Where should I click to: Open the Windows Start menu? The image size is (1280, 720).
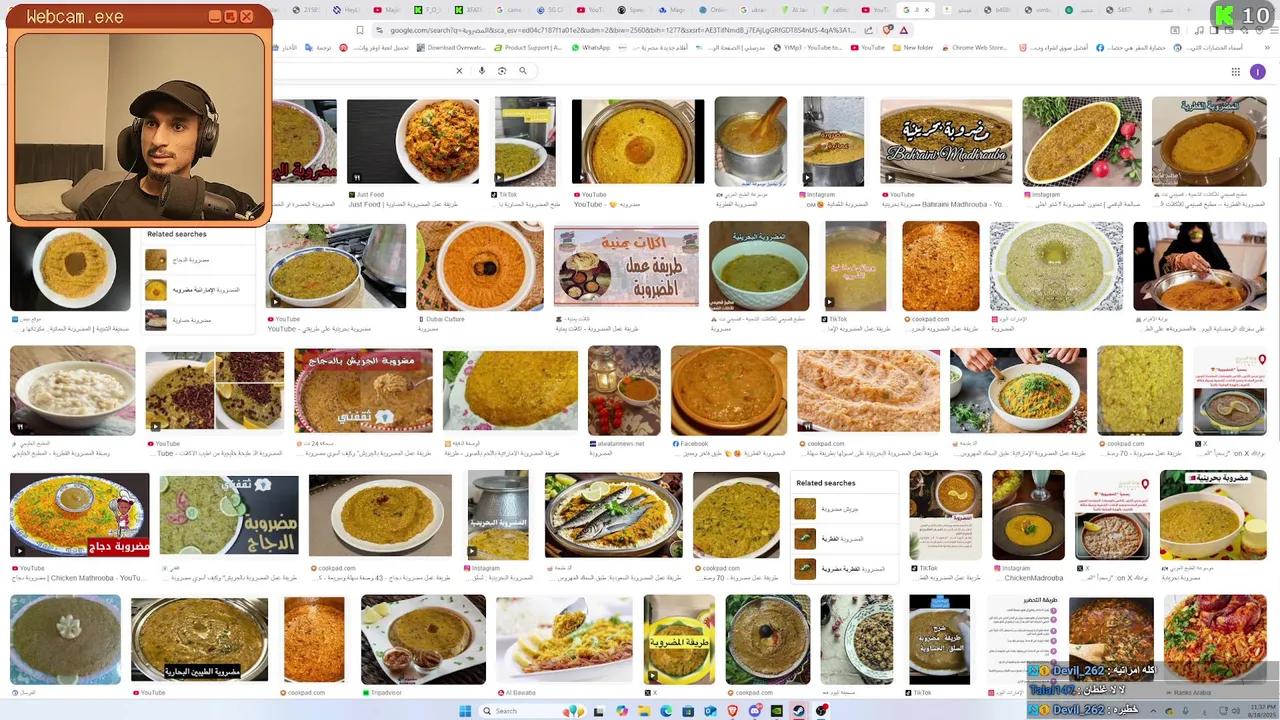coord(465,711)
